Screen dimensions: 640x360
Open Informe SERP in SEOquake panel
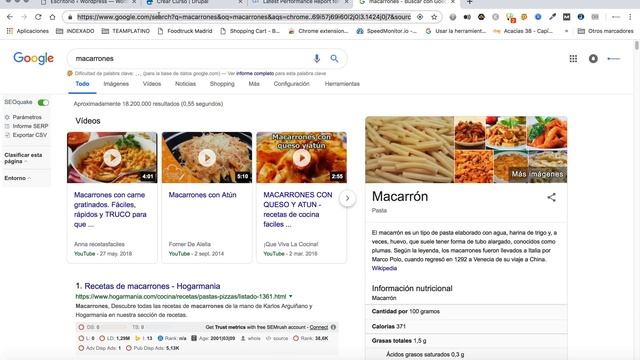point(27,126)
